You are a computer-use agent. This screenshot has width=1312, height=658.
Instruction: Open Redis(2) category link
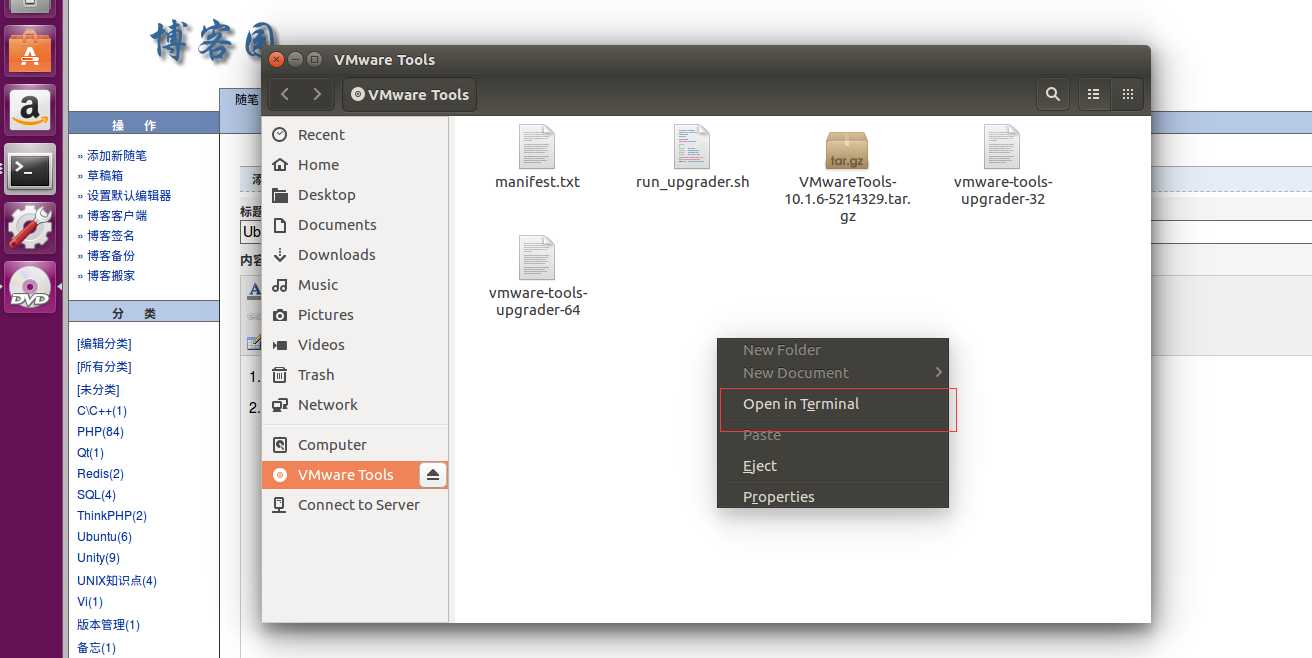pos(100,474)
